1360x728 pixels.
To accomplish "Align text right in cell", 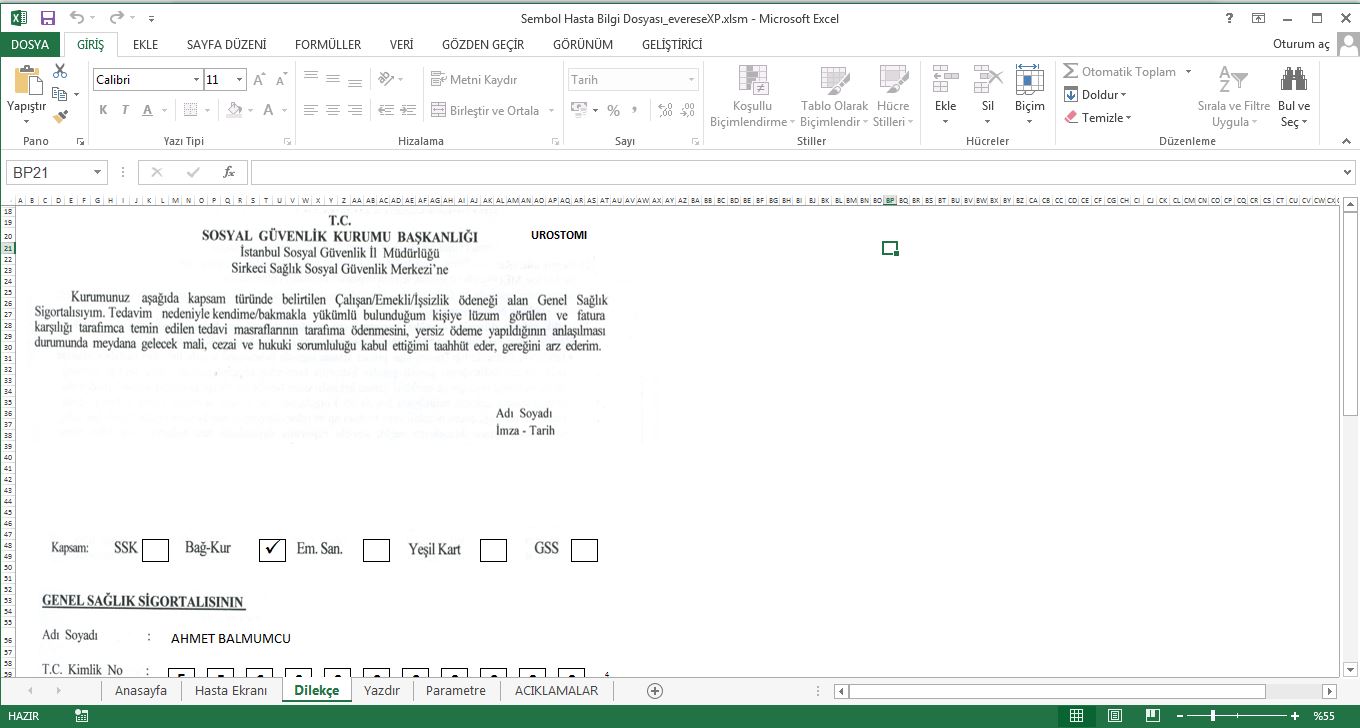I will (x=355, y=110).
